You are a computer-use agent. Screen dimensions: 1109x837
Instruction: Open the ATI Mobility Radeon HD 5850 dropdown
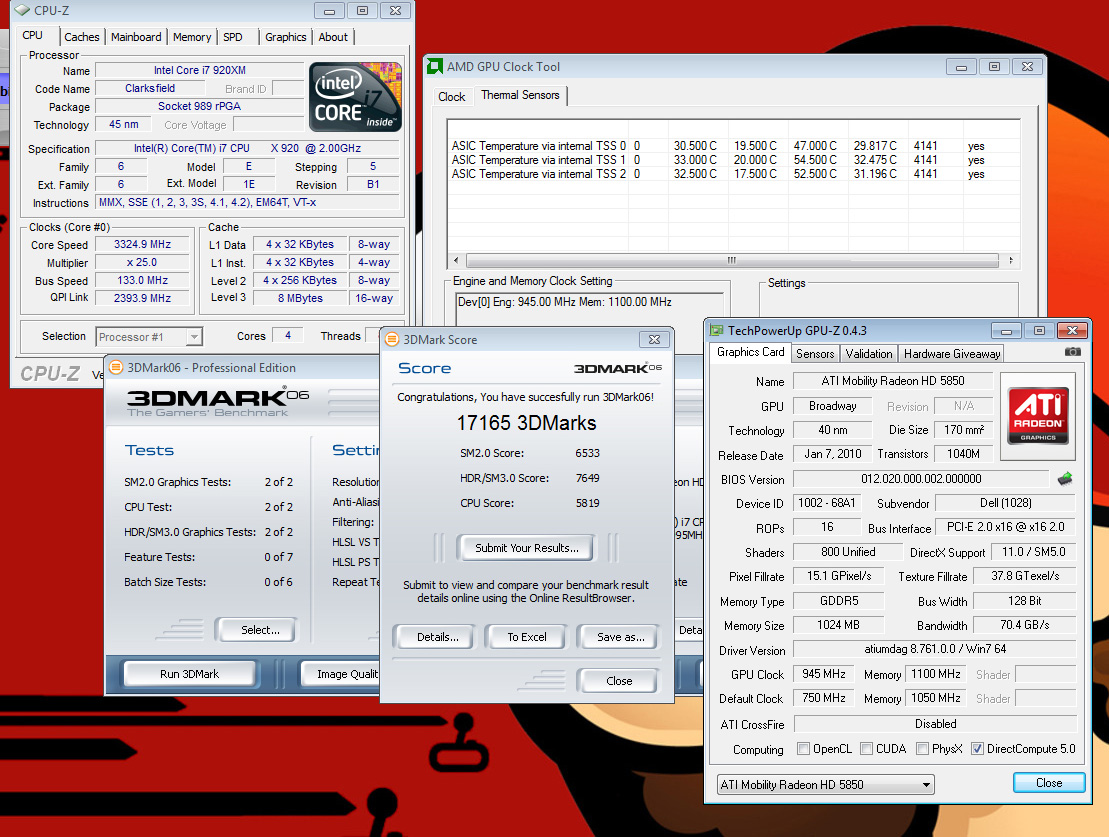(826, 785)
